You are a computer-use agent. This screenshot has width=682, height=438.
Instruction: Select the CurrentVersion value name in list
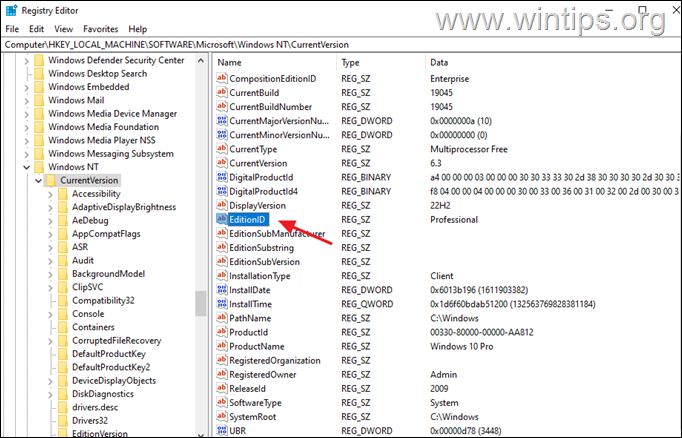coord(258,163)
